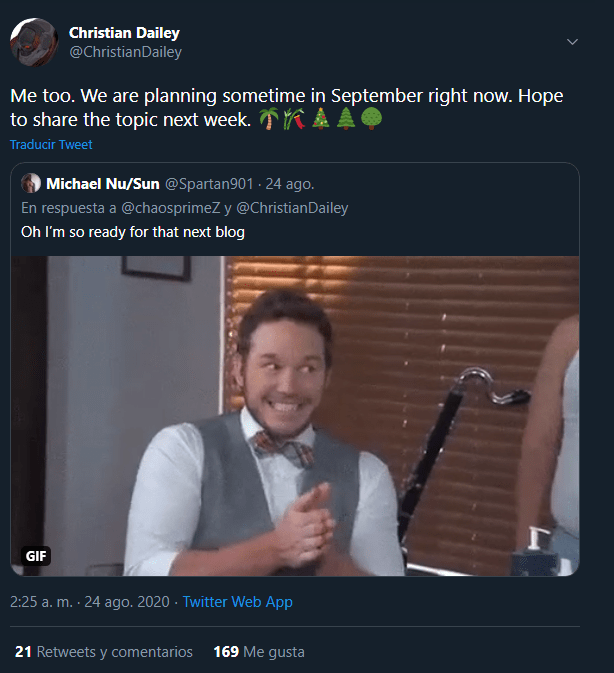Open Michael Nu/Sun's small avatar
The image size is (614, 673).
pyautogui.click(x=31, y=184)
